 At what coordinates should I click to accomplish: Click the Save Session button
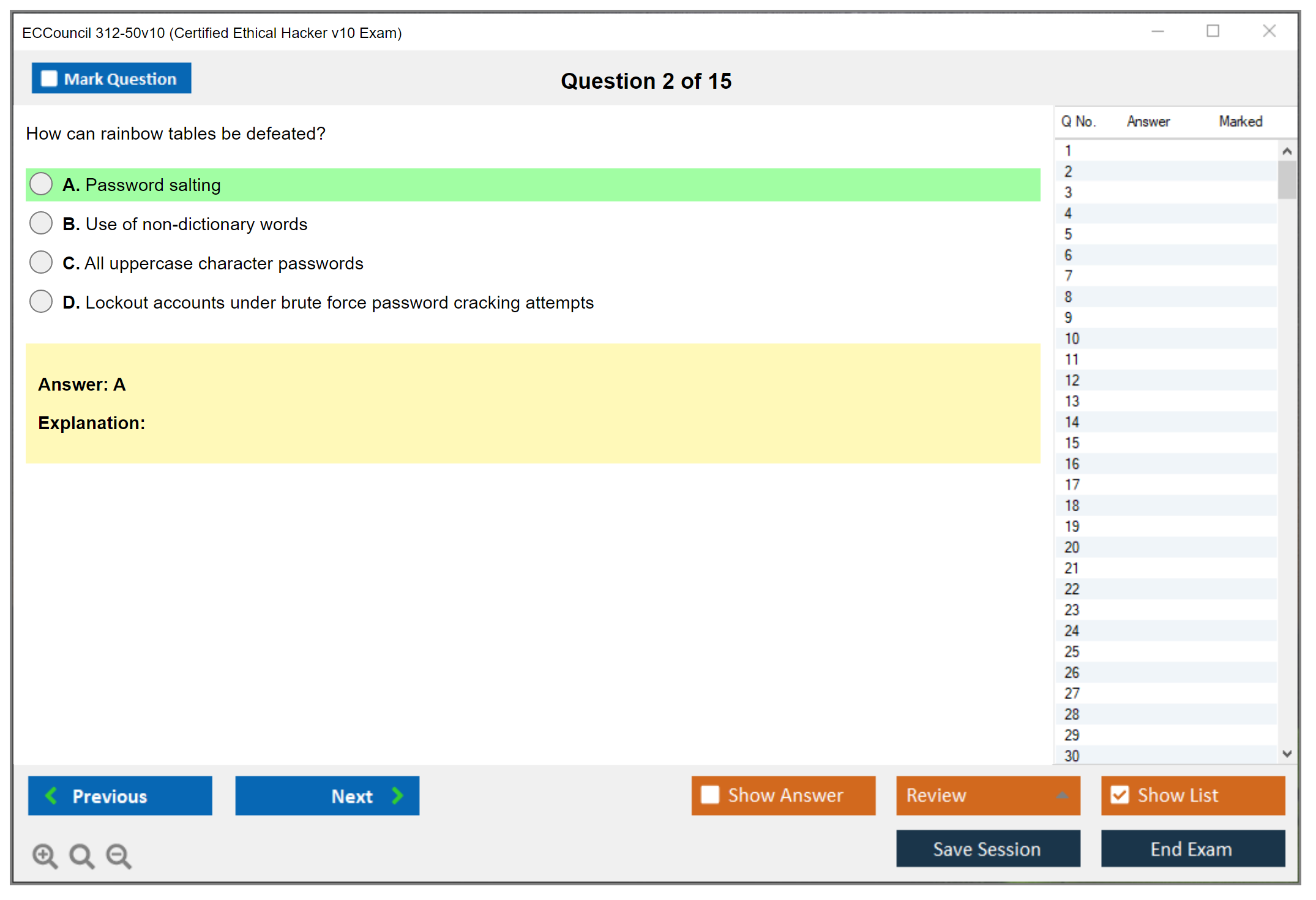987,849
